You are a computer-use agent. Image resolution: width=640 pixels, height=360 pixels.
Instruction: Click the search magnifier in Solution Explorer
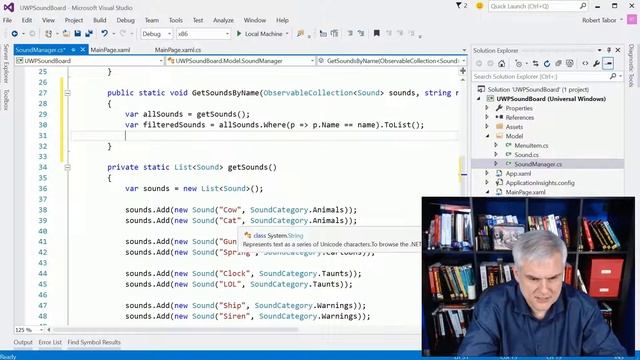(613, 76)
